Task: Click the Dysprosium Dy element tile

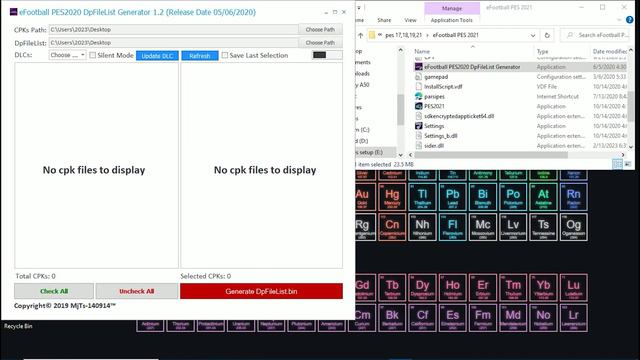Action: point(422,287)
